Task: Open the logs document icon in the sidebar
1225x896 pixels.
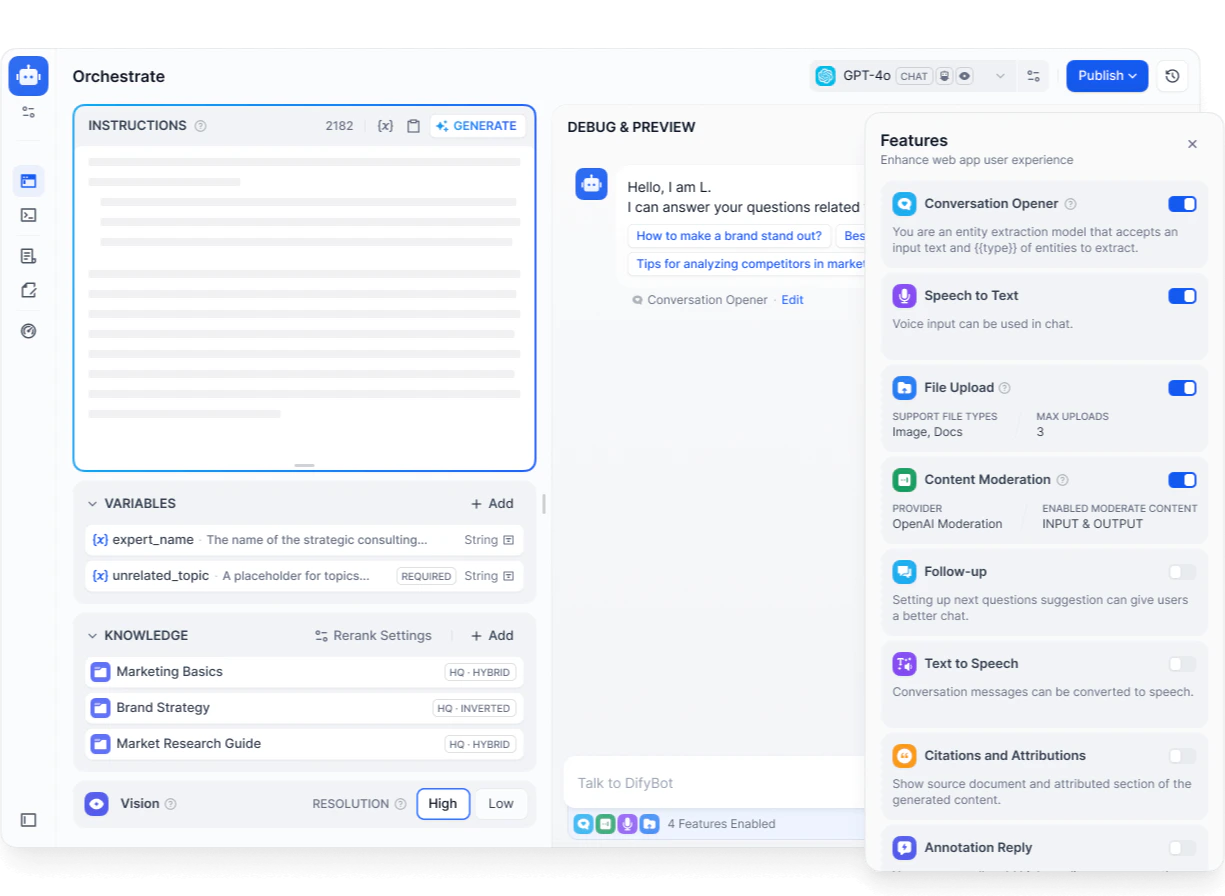Action: (x=28, y=255)
